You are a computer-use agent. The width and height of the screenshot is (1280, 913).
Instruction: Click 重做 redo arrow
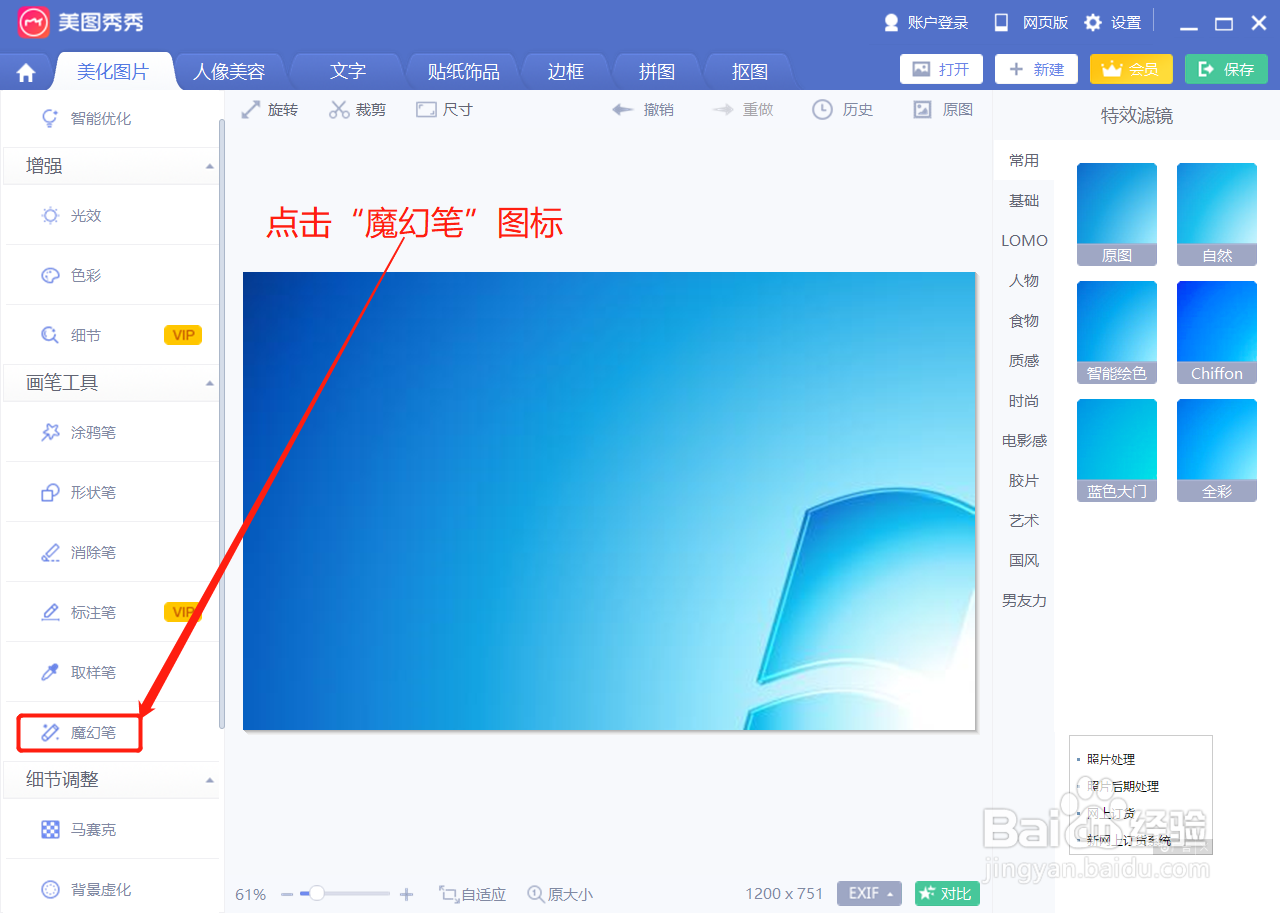pyautogui.click(x=743, y=109)
